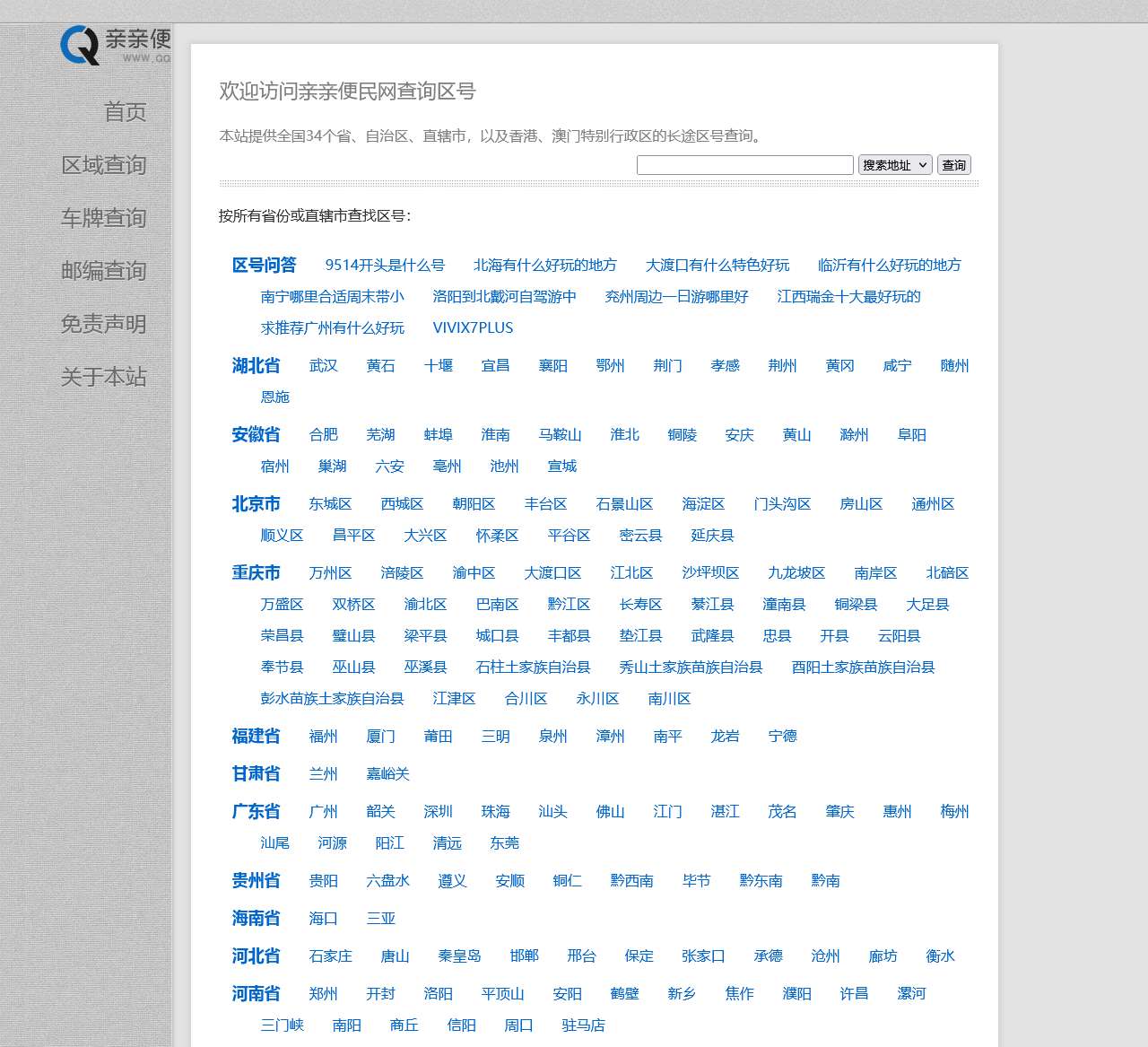The width and height of the screenshot is (1148, 1047).
Task: Click inside the search input box
Action: coord(744,164)
